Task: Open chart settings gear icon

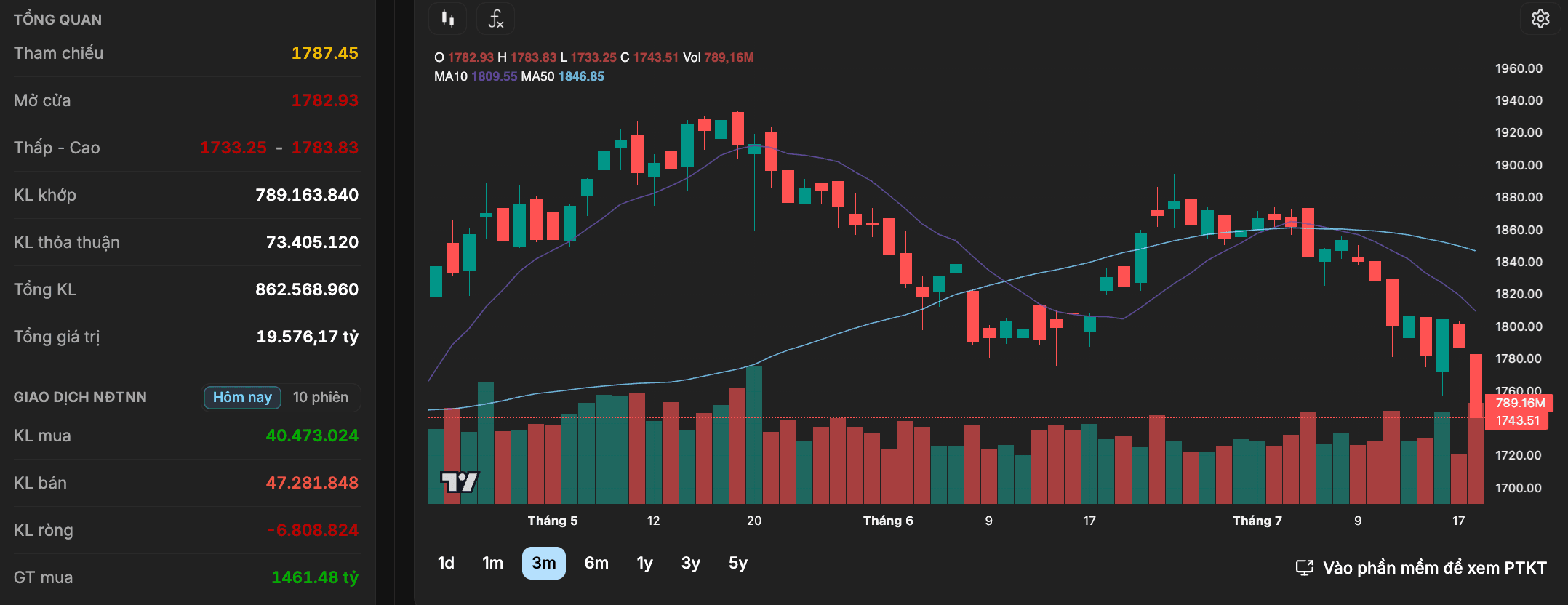Action: (x=1540, y=18)
